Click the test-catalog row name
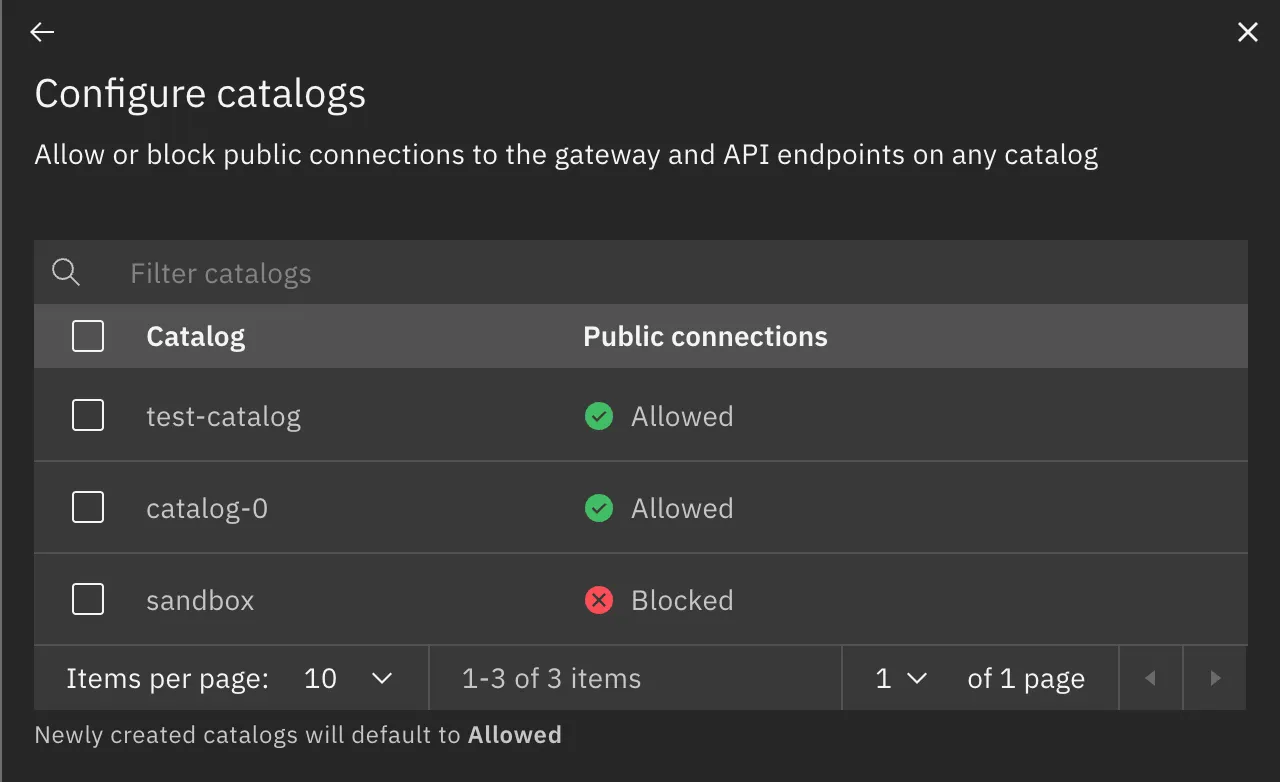 pyautogui.click(x=223, y=416)
